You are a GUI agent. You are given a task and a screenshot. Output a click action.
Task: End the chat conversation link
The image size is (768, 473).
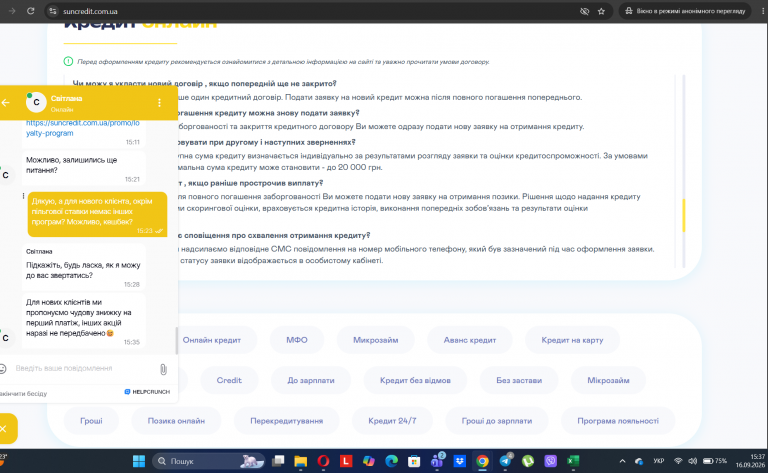[24, 394]
